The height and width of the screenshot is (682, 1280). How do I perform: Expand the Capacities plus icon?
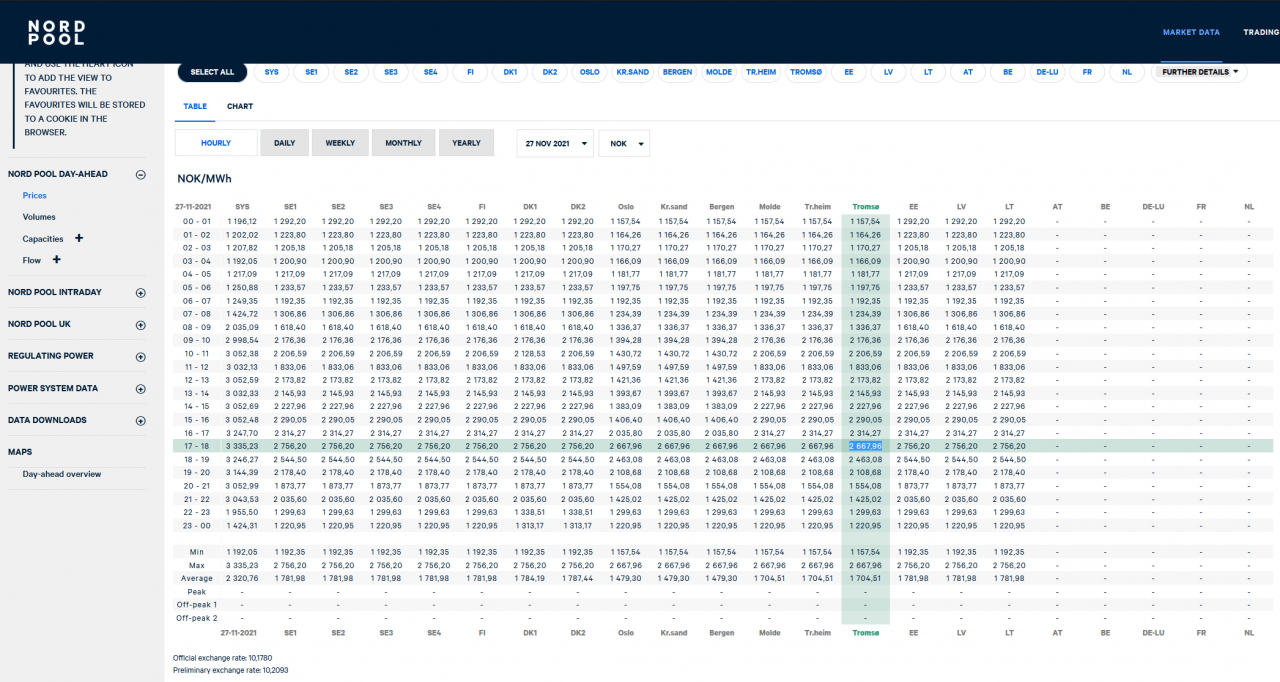coord(79,239)
